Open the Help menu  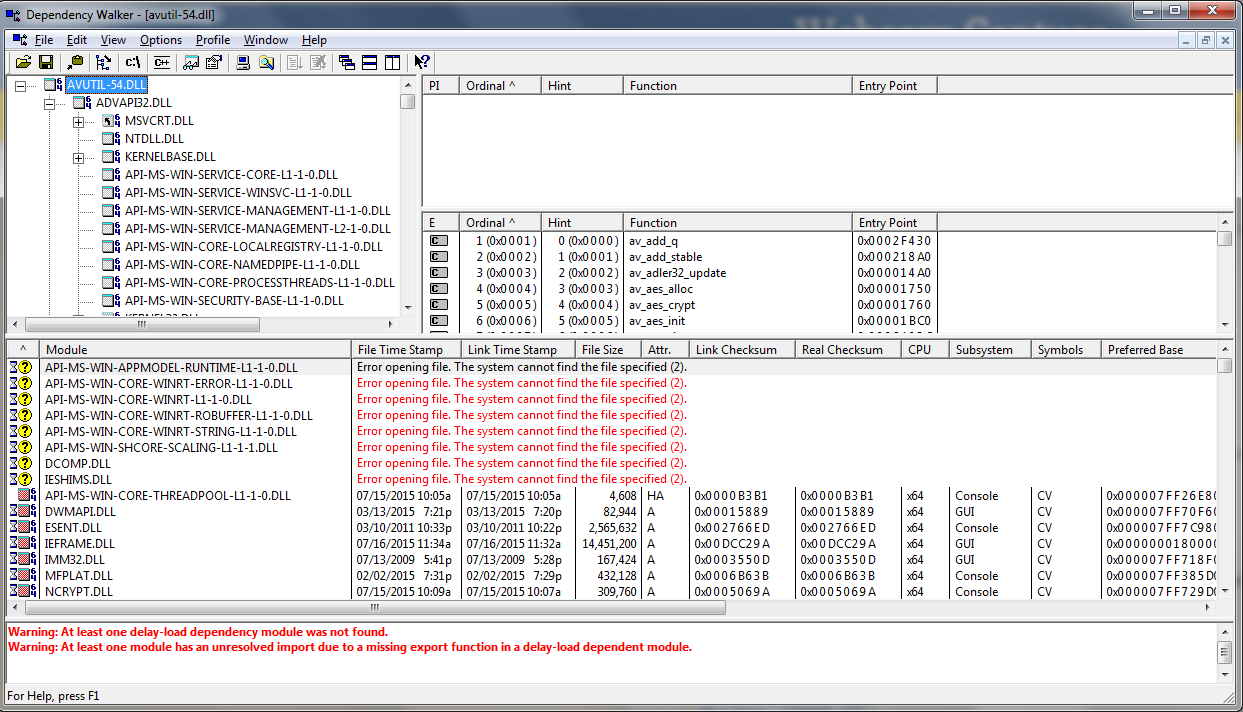tap(314, 40)
